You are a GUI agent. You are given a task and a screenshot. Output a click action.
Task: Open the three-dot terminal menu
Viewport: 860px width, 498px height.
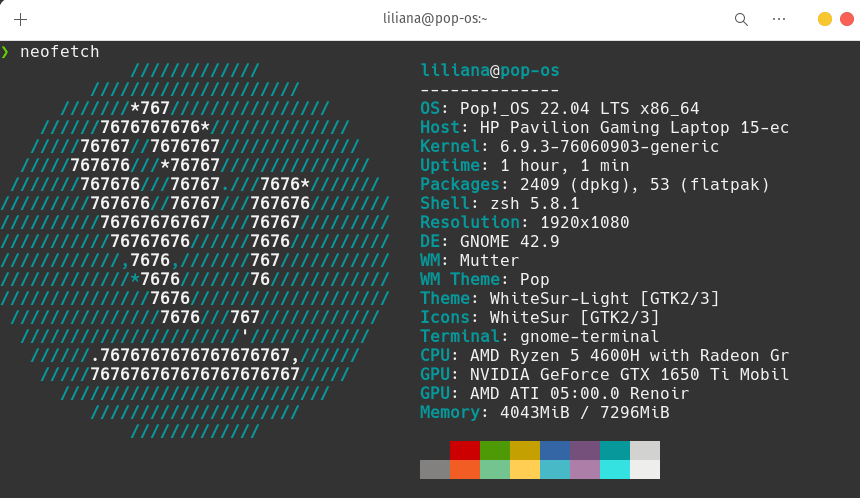click(779, 19)
